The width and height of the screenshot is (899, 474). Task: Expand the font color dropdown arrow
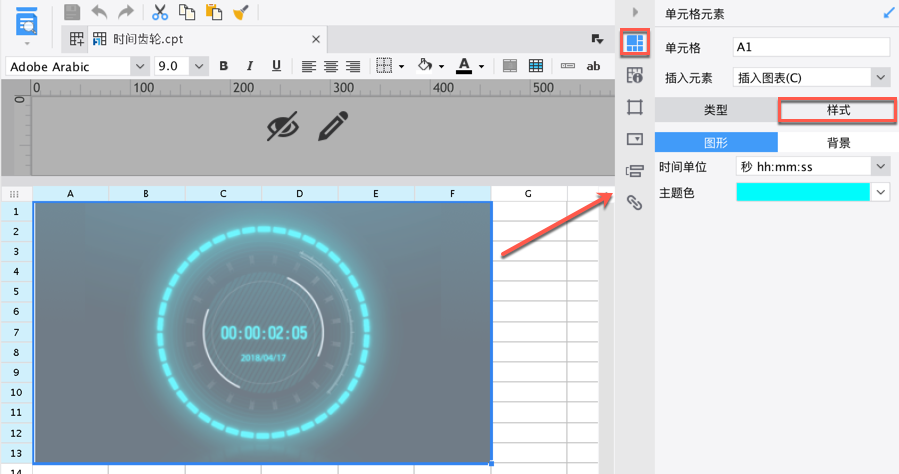click(481, 66)
